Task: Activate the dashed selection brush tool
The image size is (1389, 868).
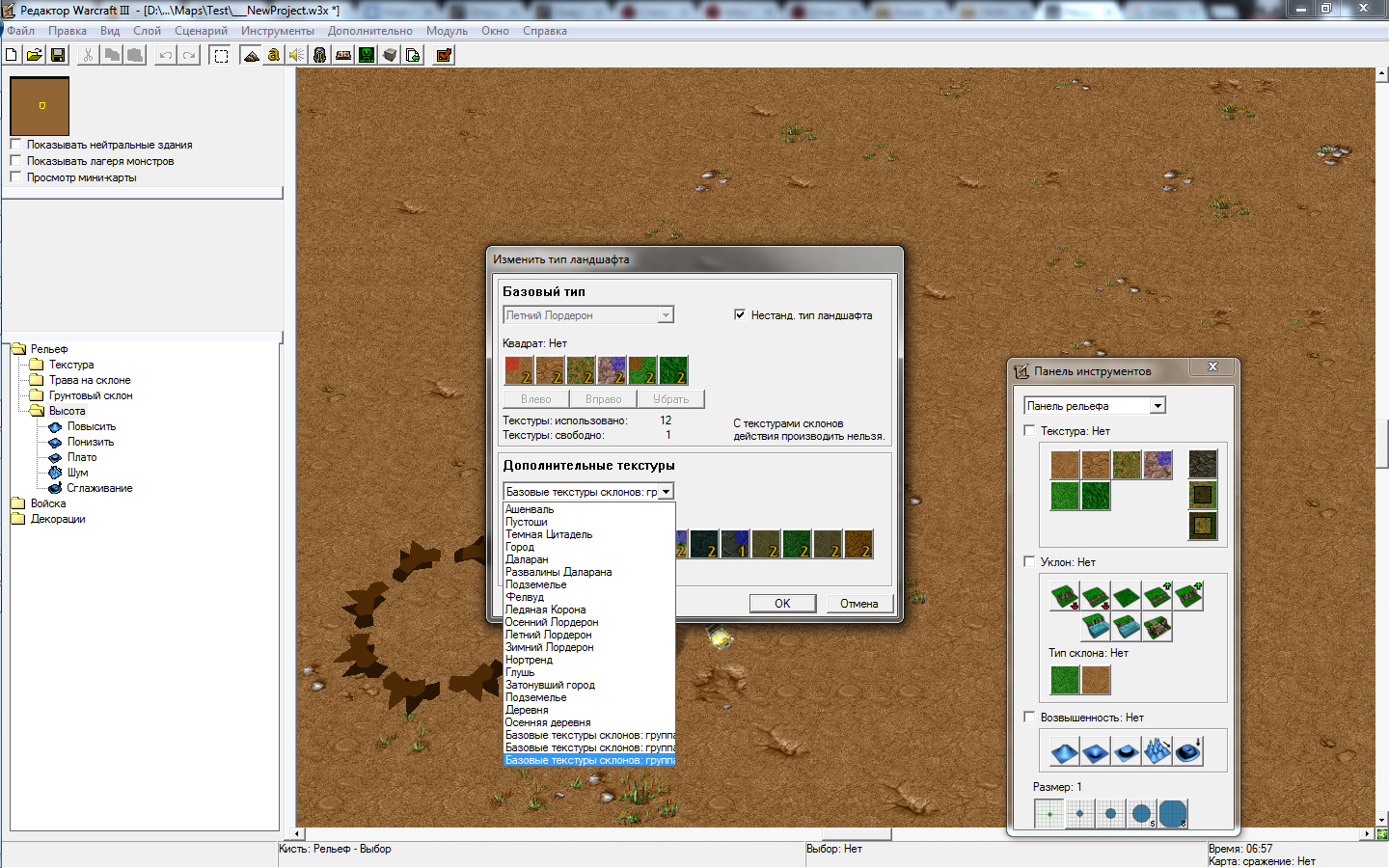Action: pos(221,55)
